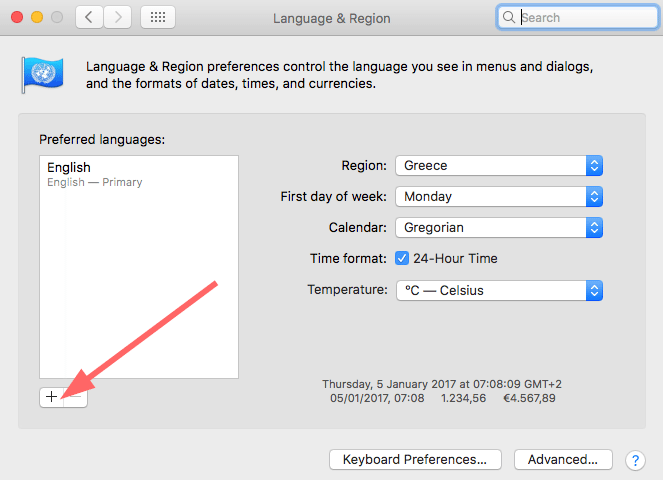
Task: Click the Advanced... button
Action: [x=563, y=460]
